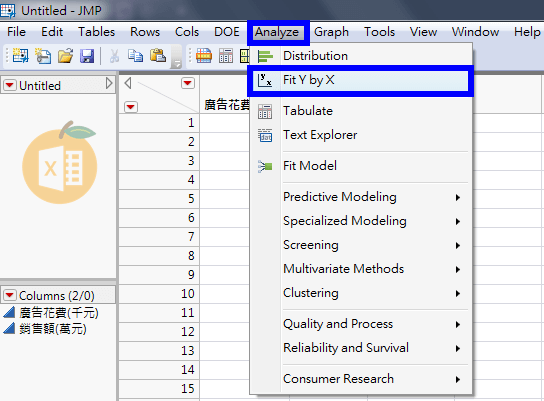This screenshot has width=544, height=401.
Task: Select the 廣告花費 column header
Action: pyautogui.click(x=227, y=104)
